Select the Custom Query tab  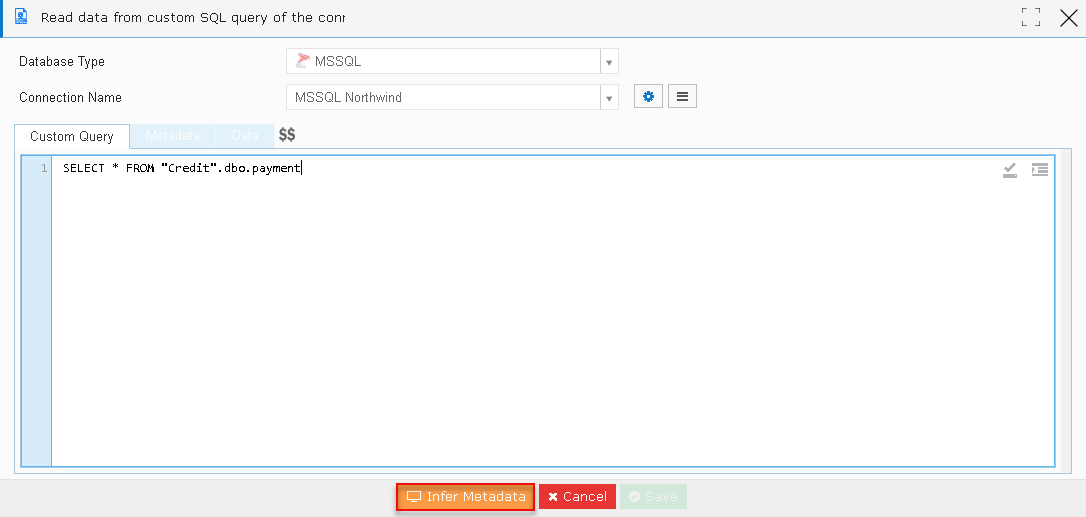(x=72, y=137)
